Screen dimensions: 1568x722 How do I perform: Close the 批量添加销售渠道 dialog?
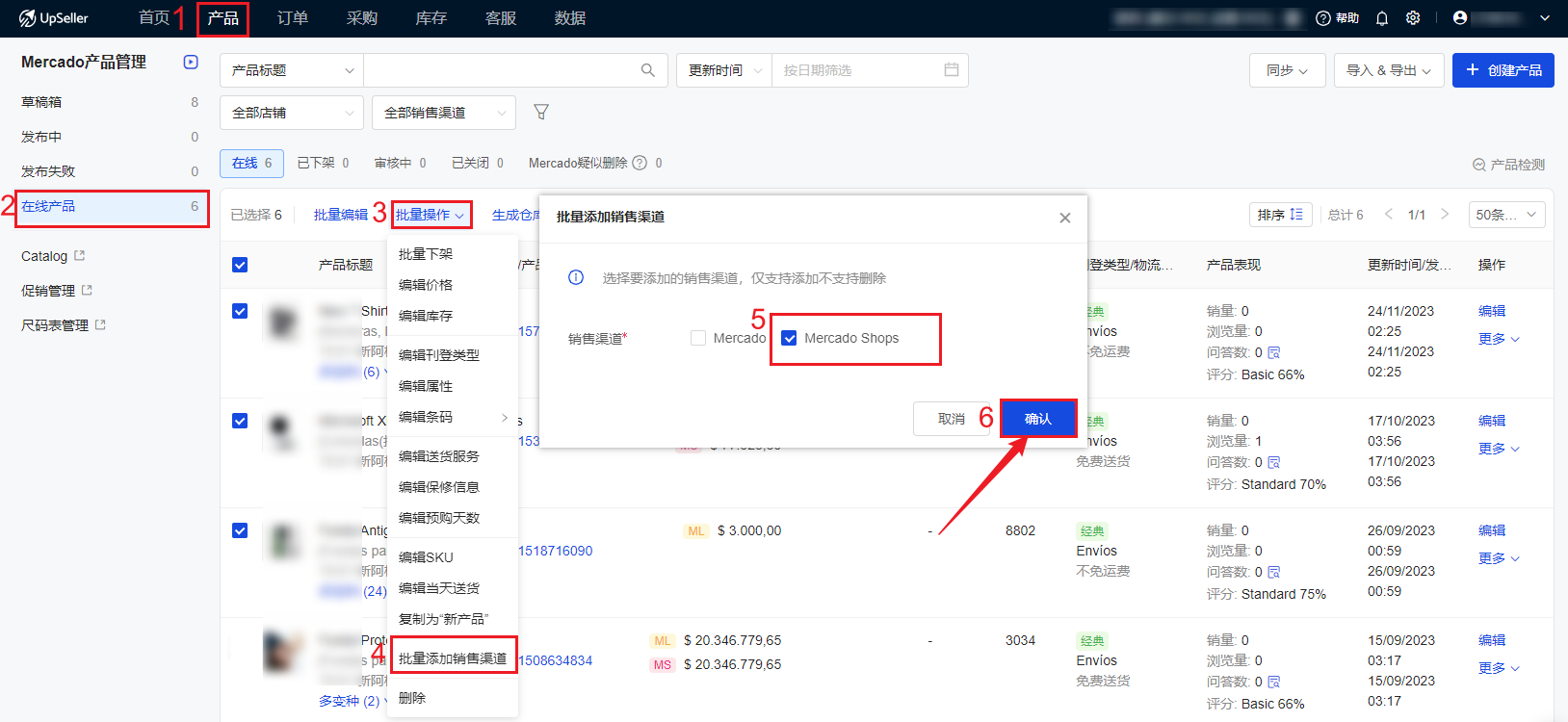coord(1065,218)
